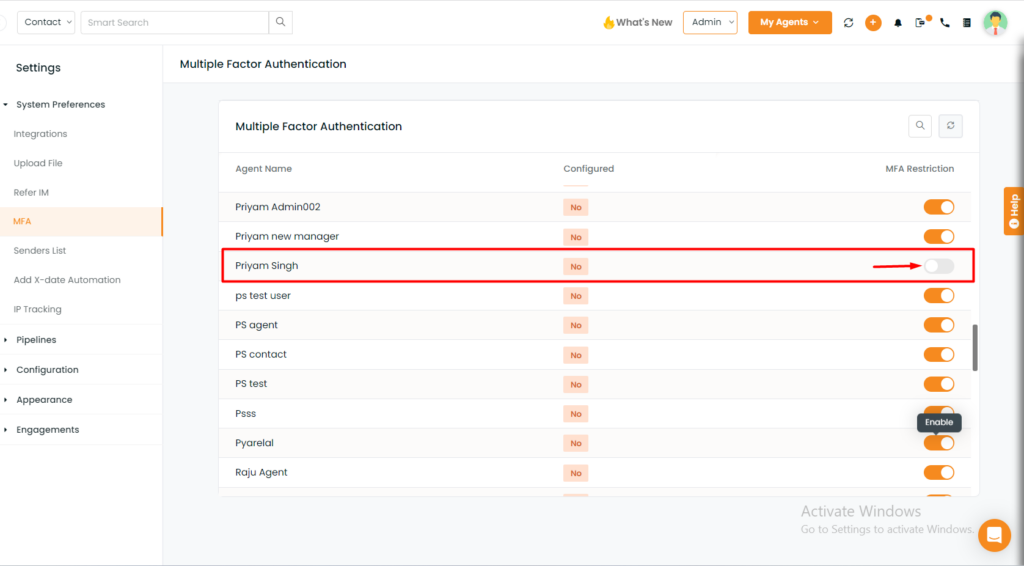Open the notifications bell icon
1024x566 pixels.
click(898, 23)
